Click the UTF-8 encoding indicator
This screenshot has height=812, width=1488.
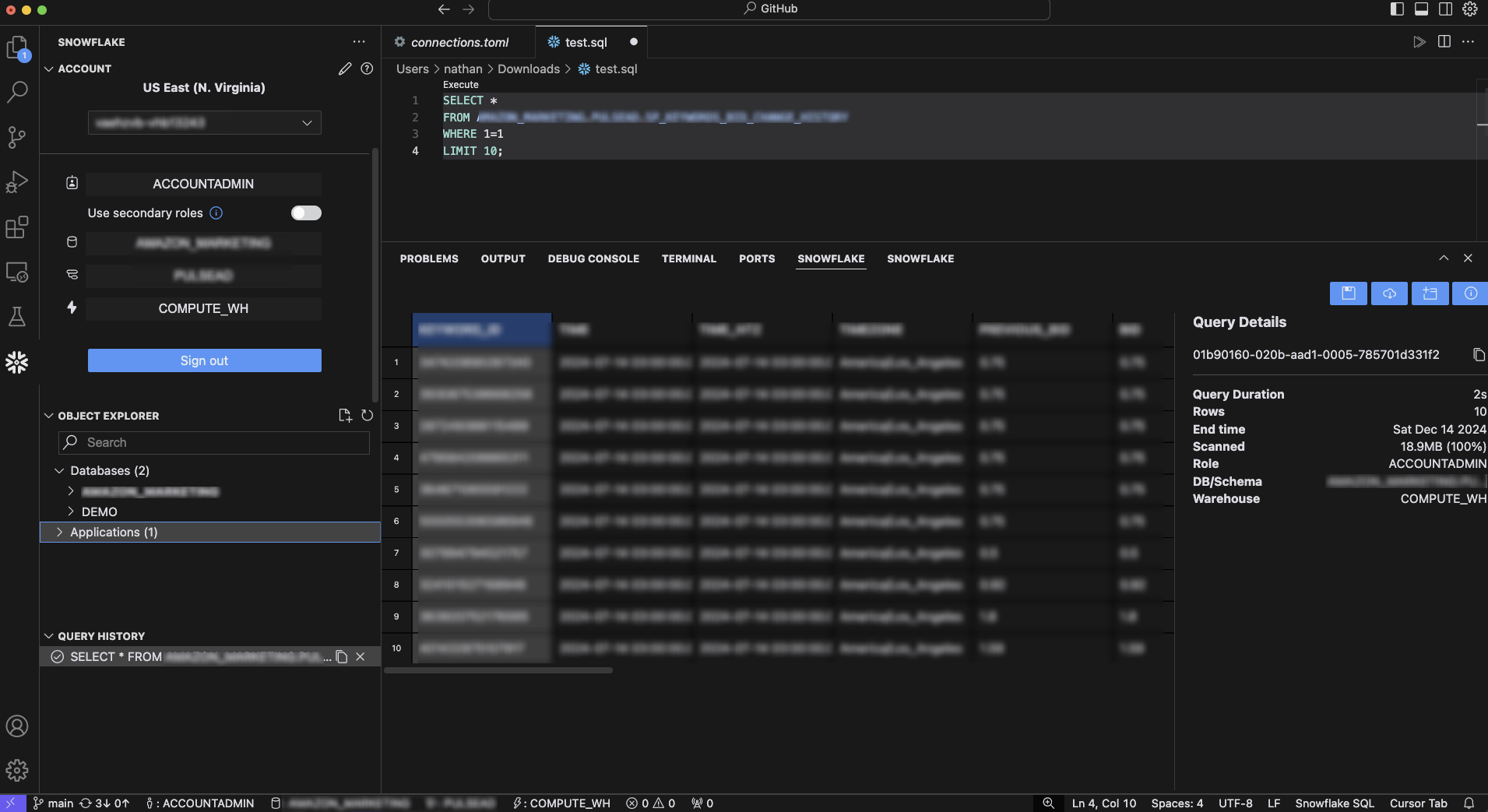(1236, 803)
